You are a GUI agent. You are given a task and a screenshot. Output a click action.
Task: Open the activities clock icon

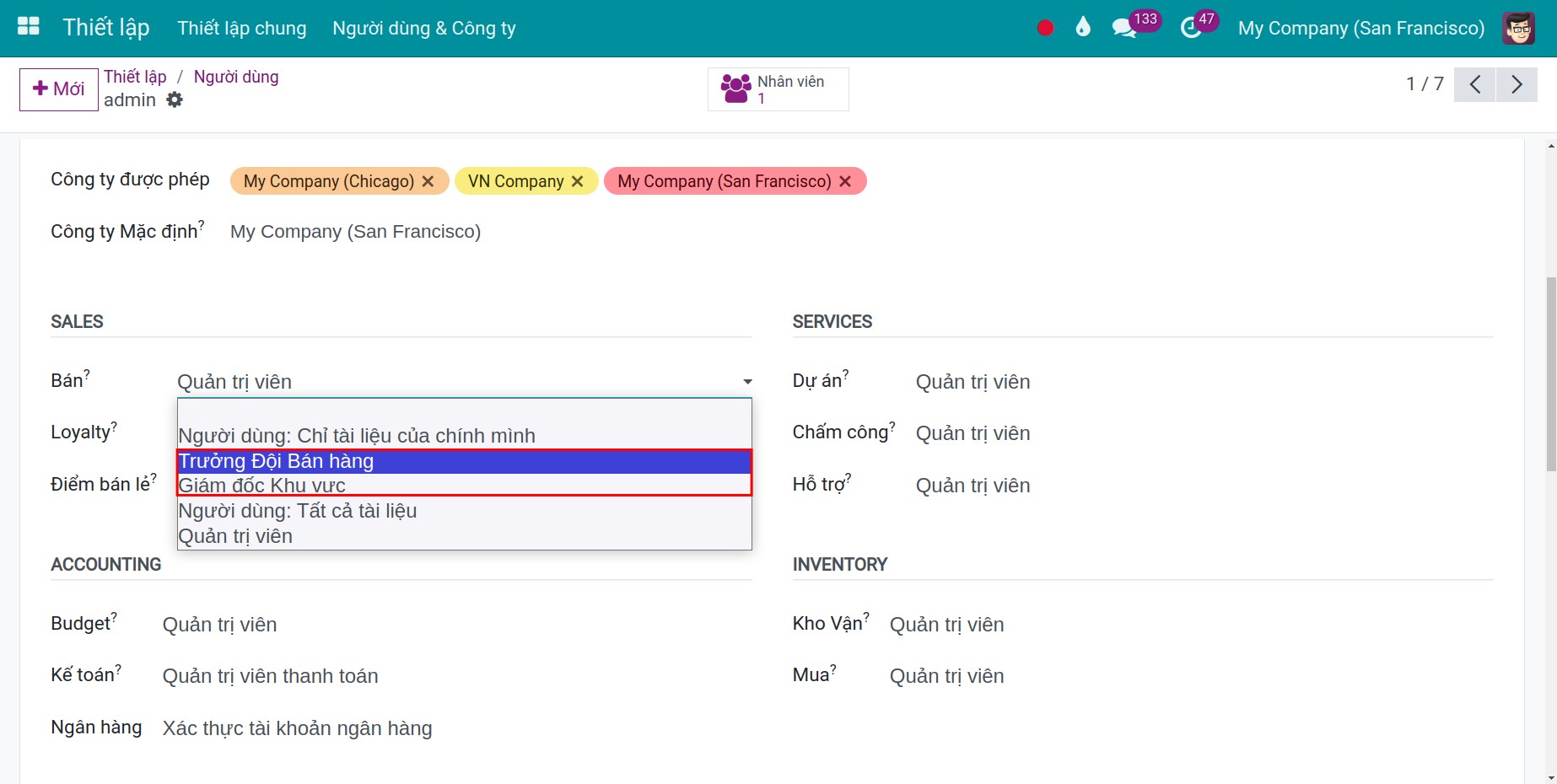1191,29
